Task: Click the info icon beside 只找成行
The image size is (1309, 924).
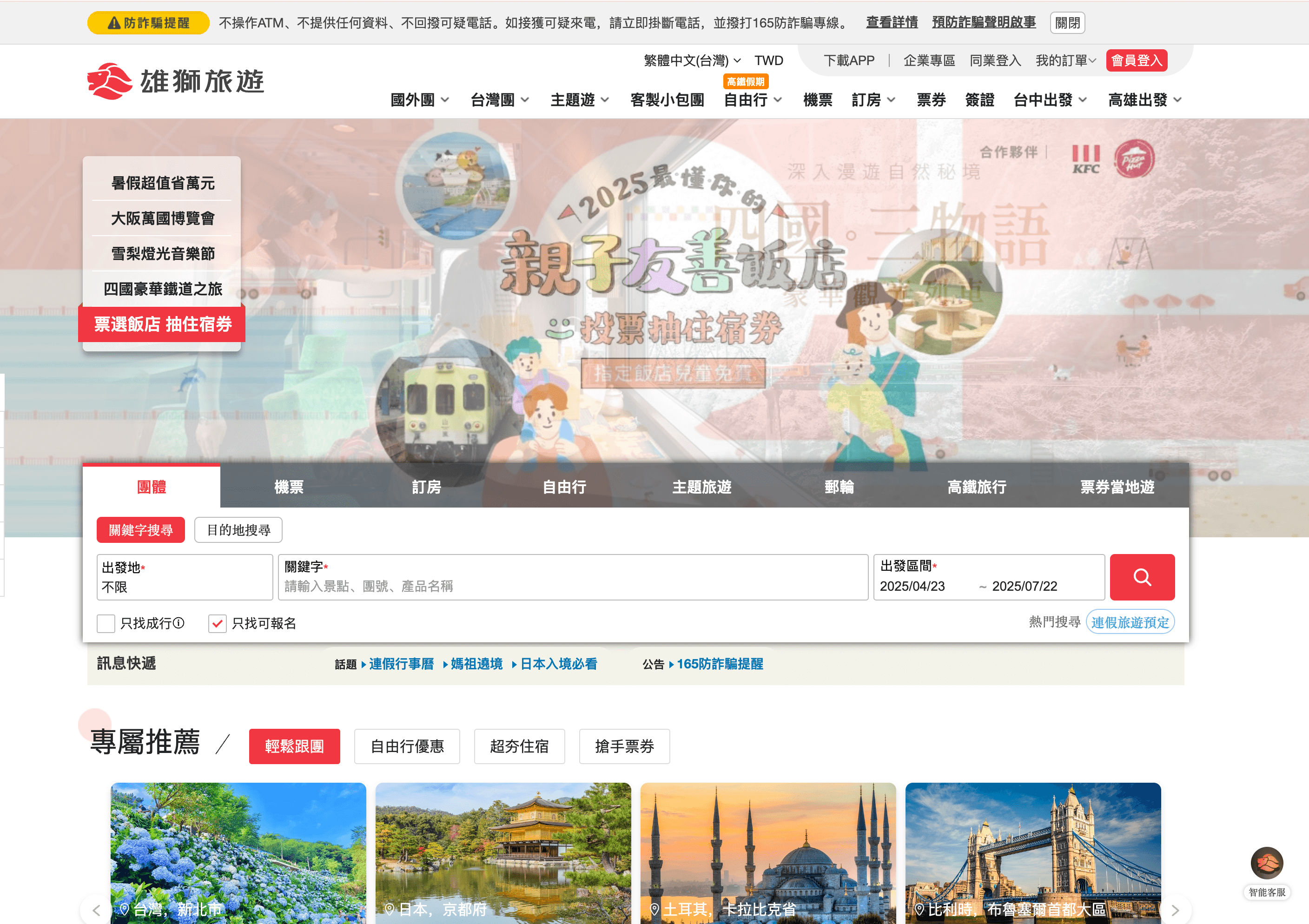Action: (178, 623)
